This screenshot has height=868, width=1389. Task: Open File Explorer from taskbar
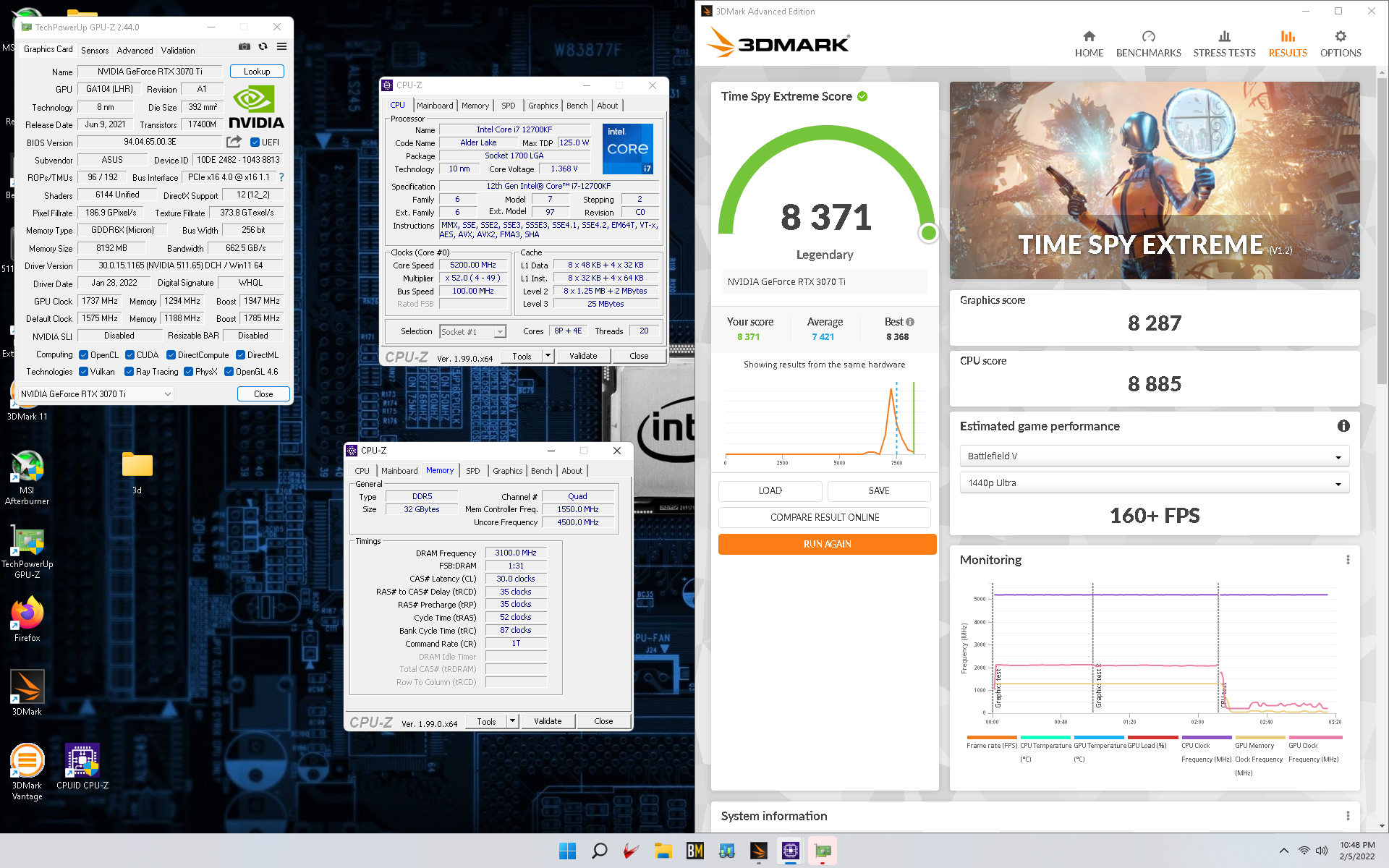tap(663, 851)
